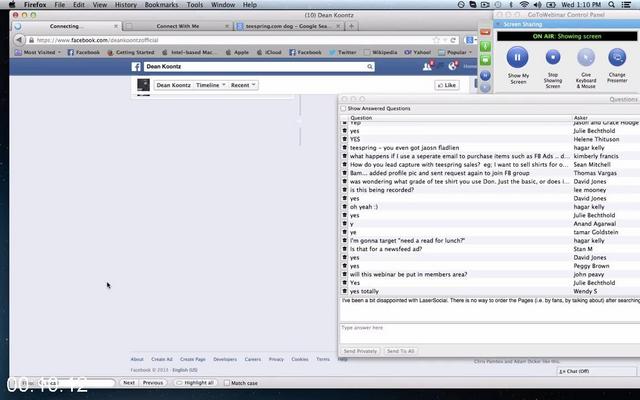The height and width of the screenshot is (400, 640).
Task: Click the Send Privately button
Action: (360, 351)
